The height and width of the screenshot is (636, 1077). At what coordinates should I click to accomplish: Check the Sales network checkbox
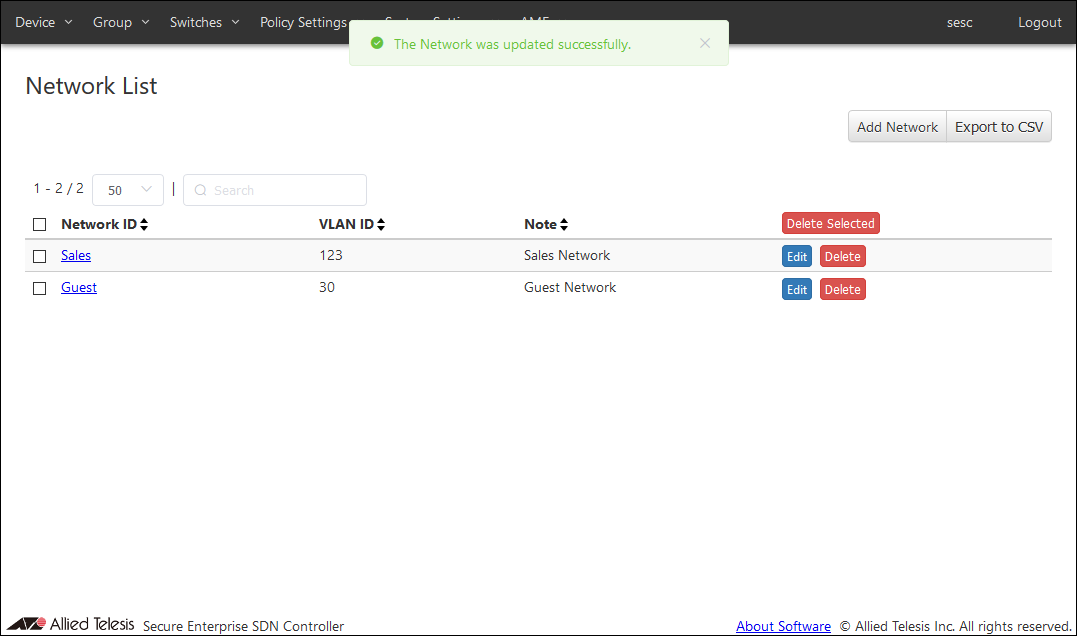click(40, 256)
